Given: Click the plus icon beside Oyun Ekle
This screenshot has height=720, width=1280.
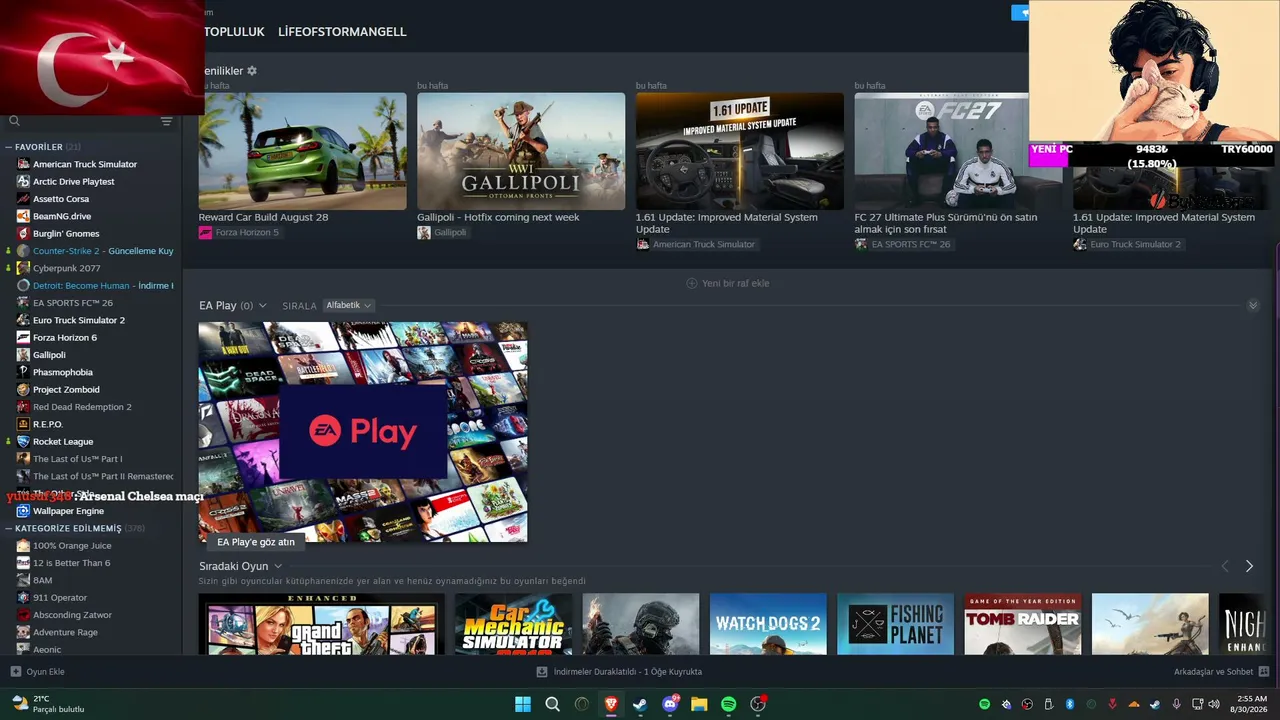Looking at the screenshot, I should [x=15, y=672].
